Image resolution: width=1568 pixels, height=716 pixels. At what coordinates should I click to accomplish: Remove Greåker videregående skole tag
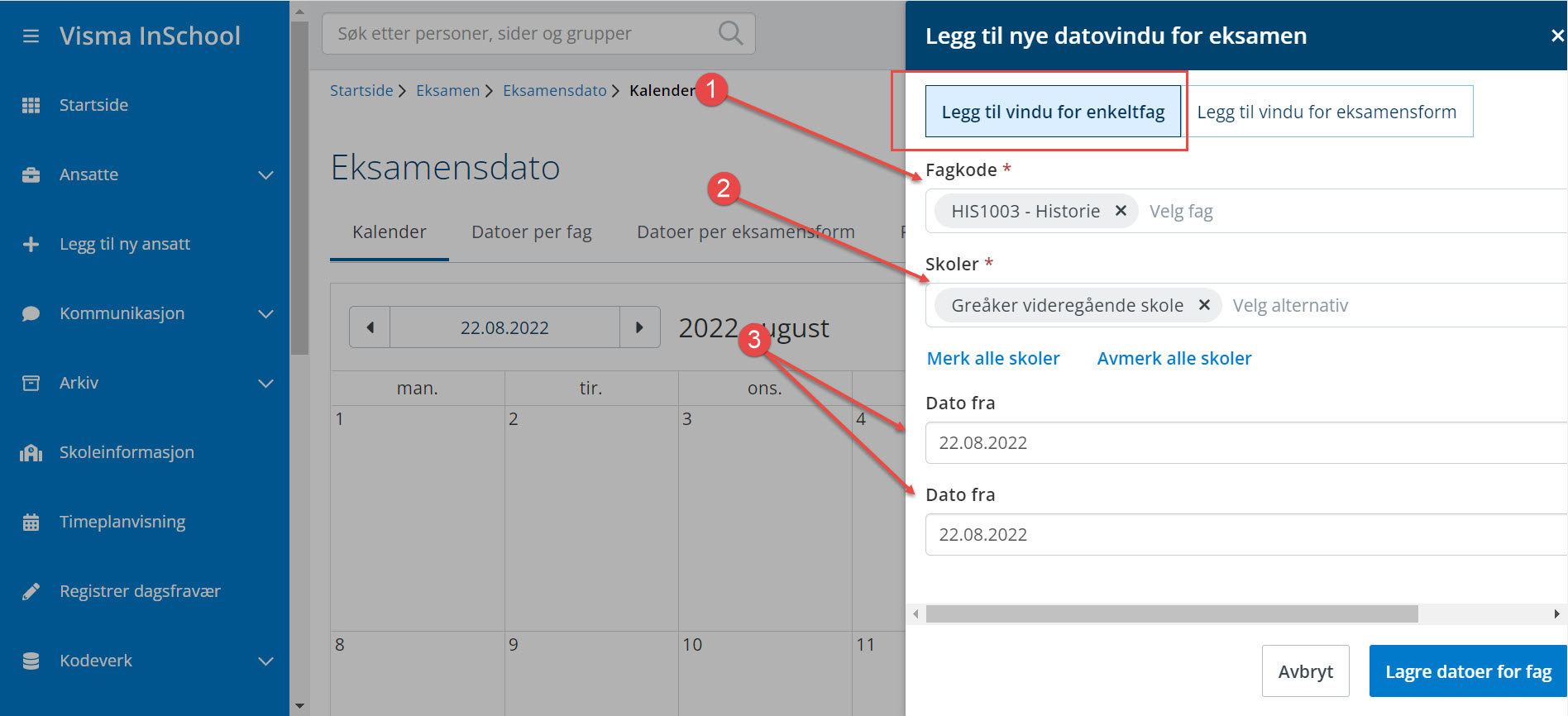tap(1204, 305)
